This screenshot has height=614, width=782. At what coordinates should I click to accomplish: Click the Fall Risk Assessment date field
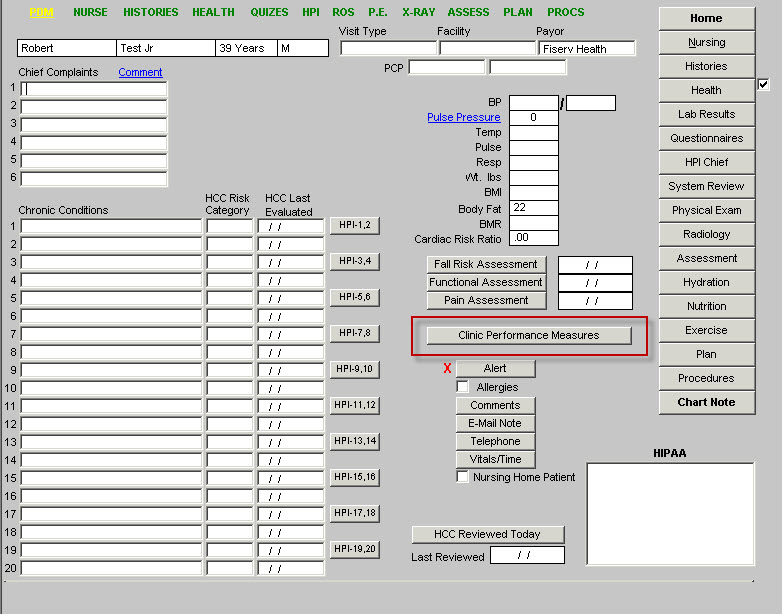595,265
